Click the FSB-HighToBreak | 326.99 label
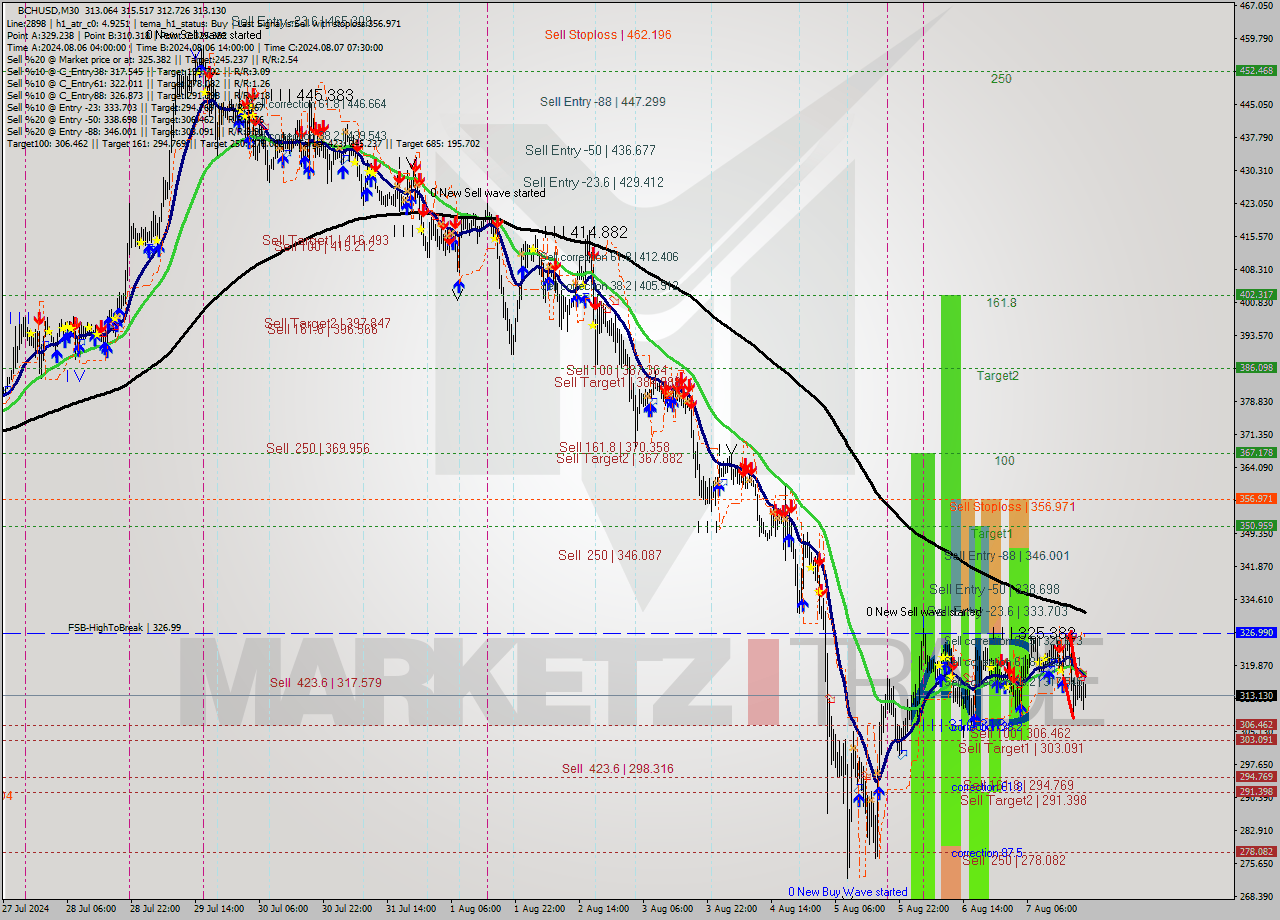This screenshot has width=1280, height=920. coord(125,628)
